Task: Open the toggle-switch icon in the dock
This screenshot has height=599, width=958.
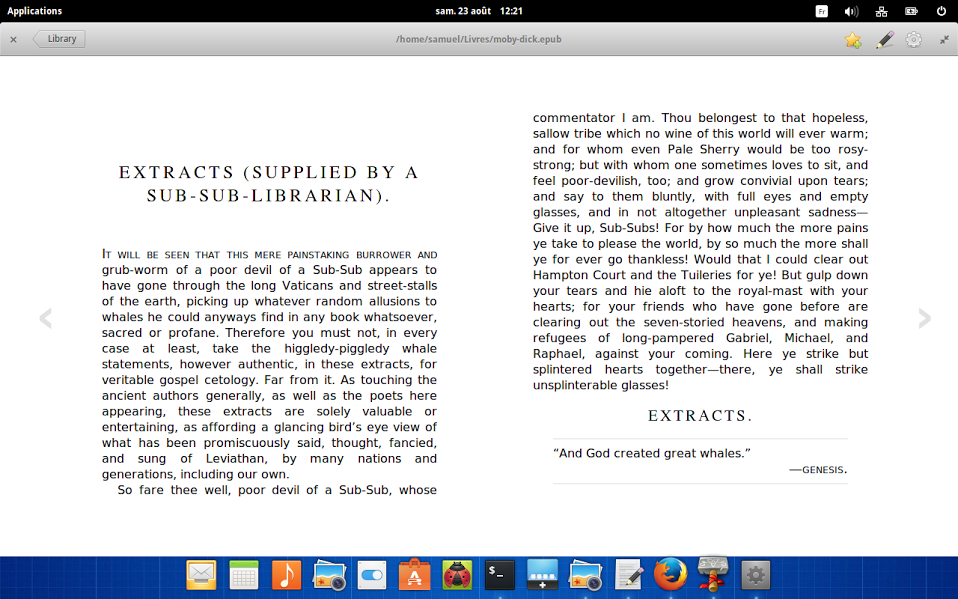Action: 372,575
